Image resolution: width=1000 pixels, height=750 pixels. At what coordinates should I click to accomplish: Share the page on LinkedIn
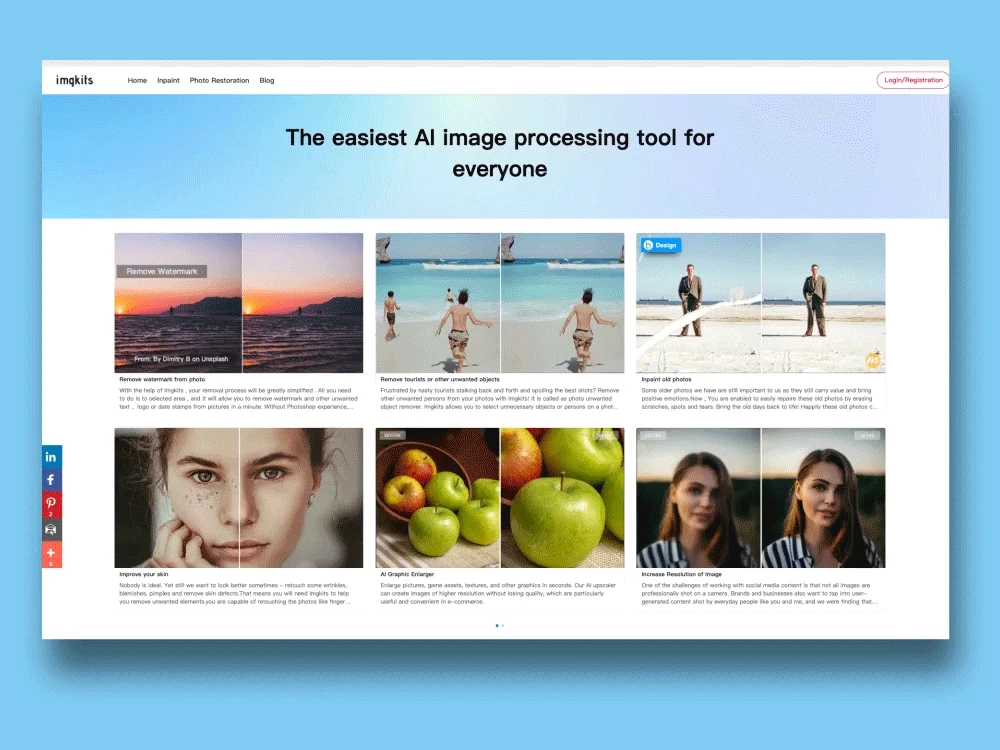click(x=50, y=455)
